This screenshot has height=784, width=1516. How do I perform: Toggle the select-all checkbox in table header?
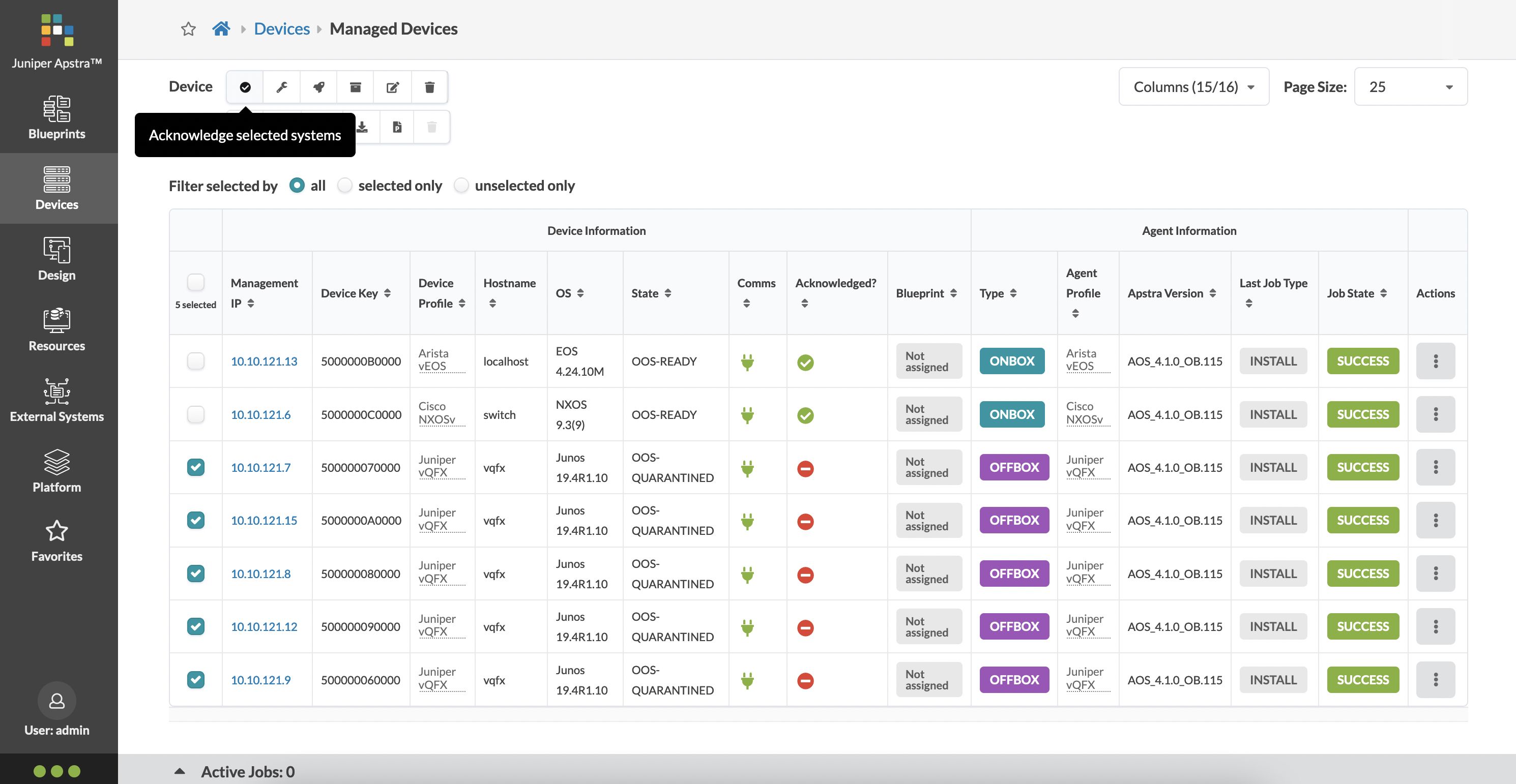pos(196,282)
